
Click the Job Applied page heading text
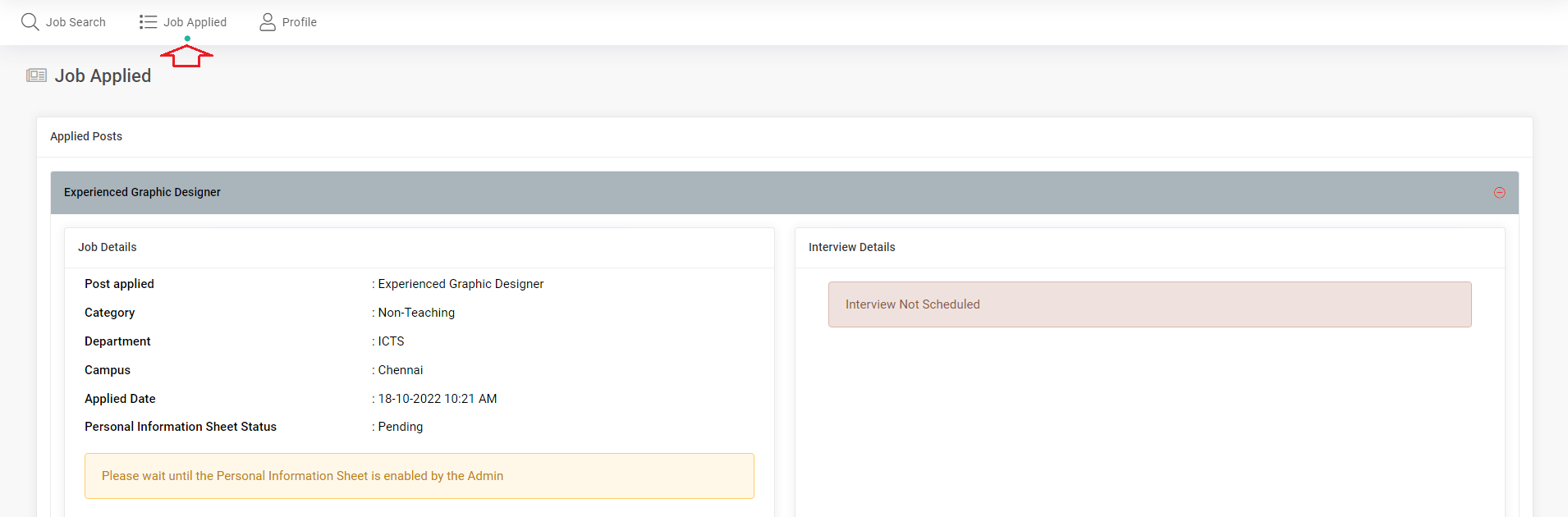point(103,75)
